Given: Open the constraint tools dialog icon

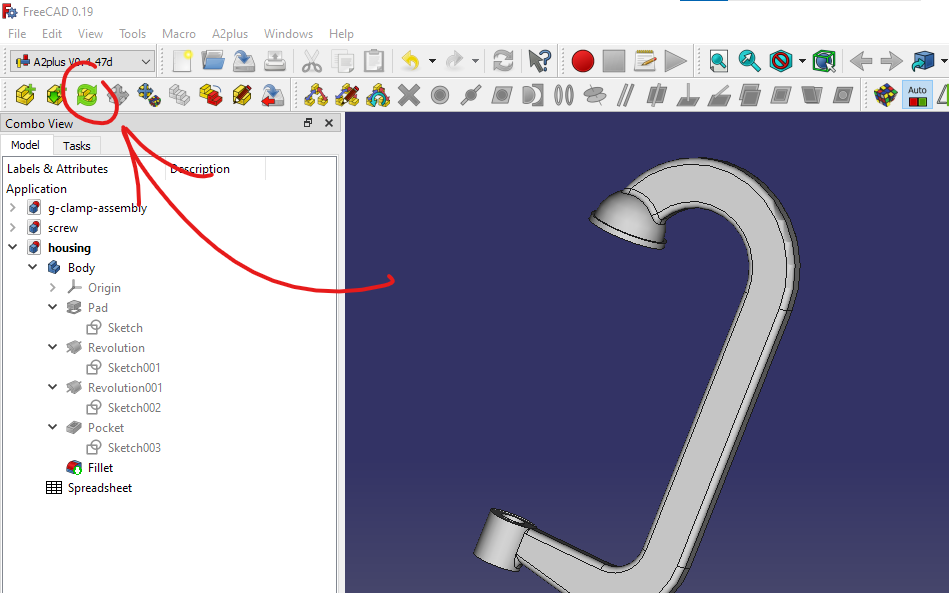Looking at the screenshot, I should 316,95.
